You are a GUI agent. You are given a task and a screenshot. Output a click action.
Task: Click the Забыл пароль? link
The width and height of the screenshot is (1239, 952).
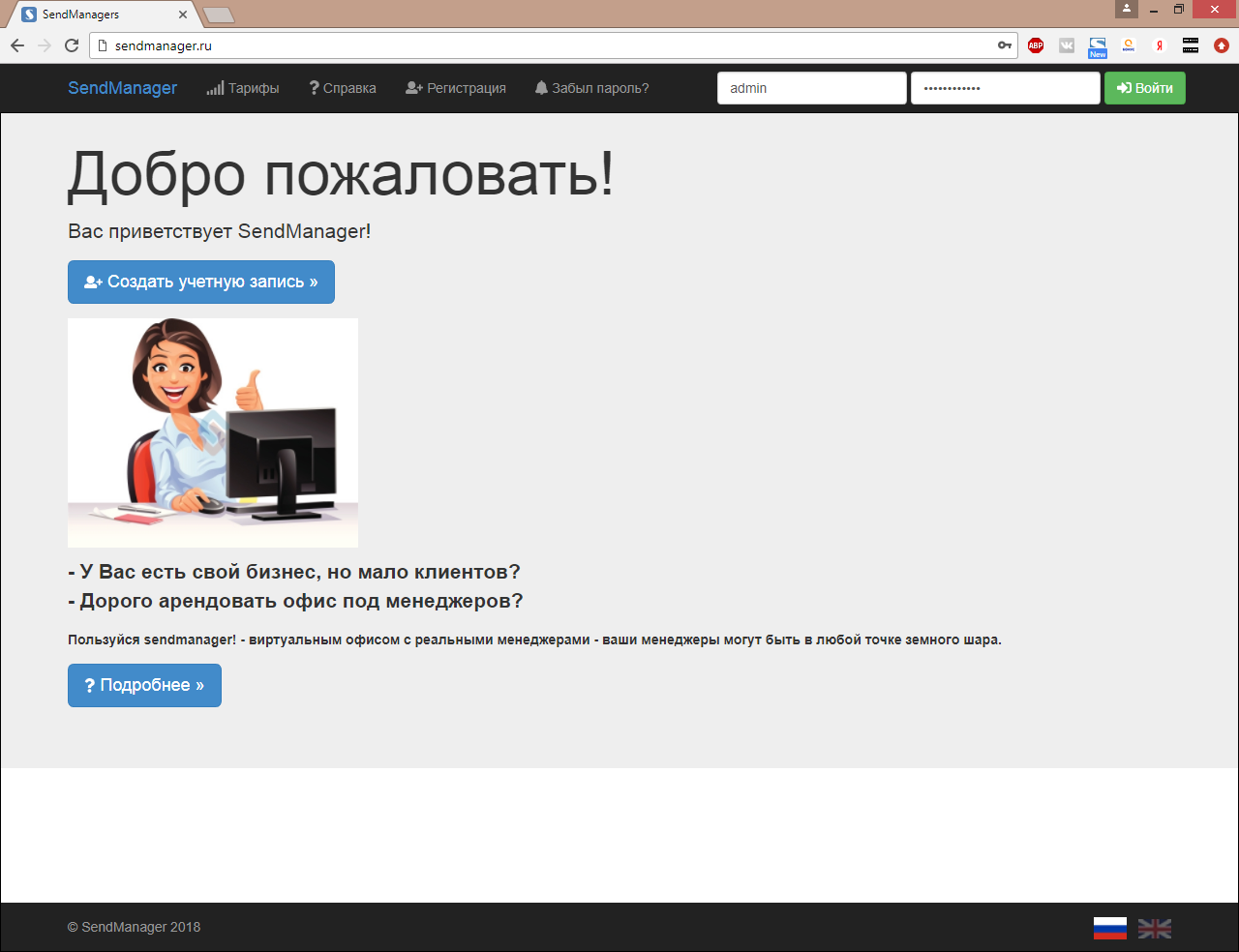(592, 88)
